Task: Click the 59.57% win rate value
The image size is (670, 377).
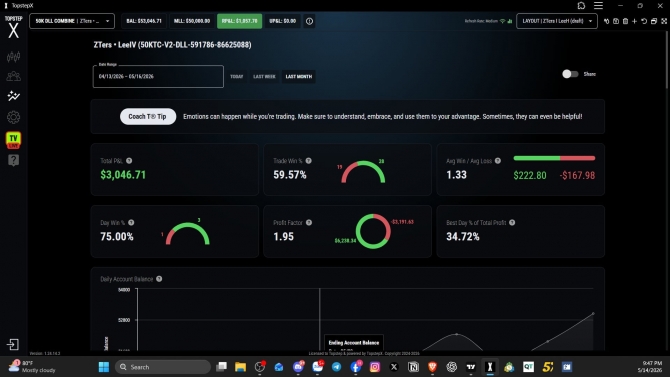Action: click(x=290, y=175)
